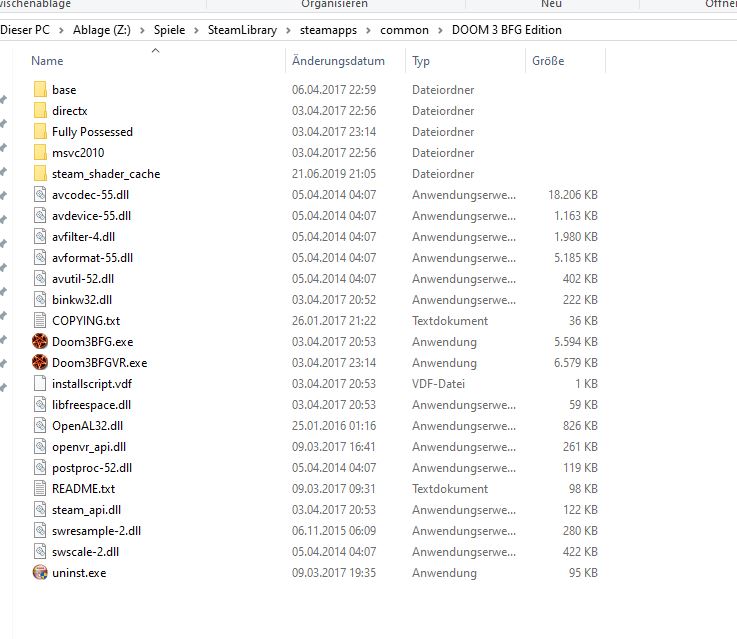Expand the chevron after Ablage (Z:)

click(142, 31)
